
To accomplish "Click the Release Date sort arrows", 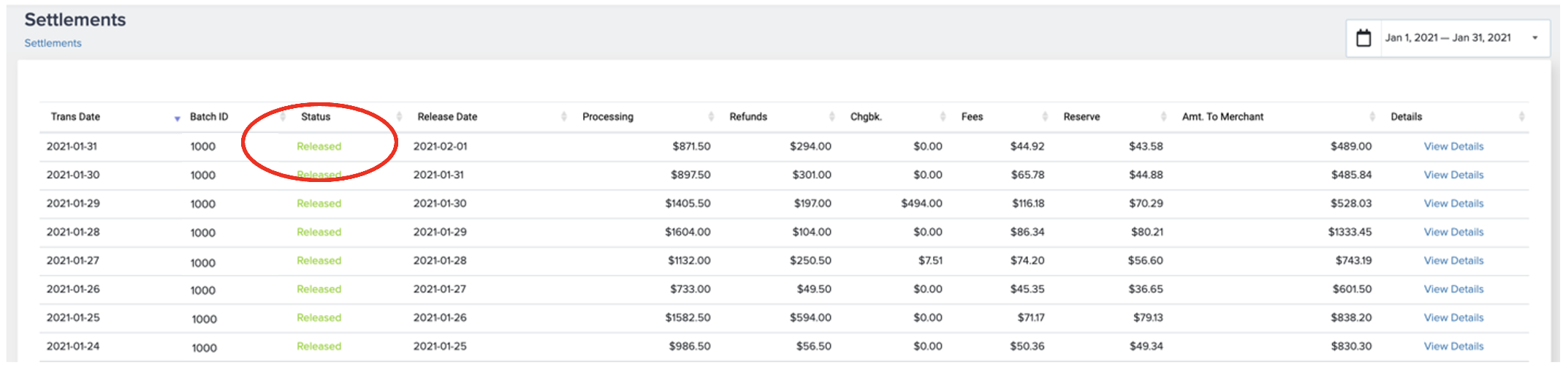I will pyautogui.click(x=563, y=117).
